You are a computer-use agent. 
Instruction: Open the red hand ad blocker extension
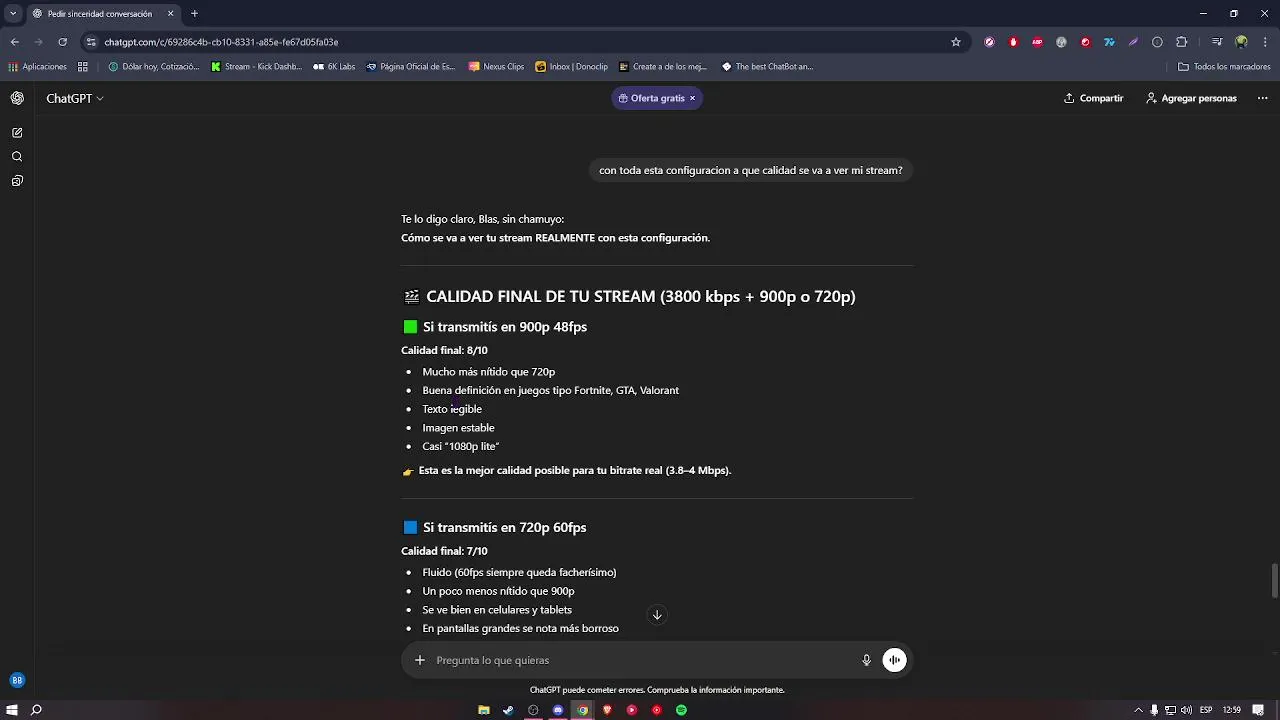1013,42
